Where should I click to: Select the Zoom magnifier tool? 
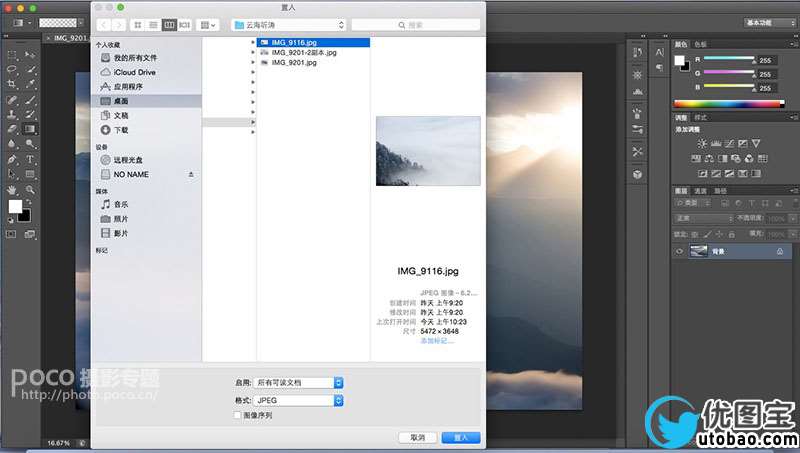click(30, 189)
